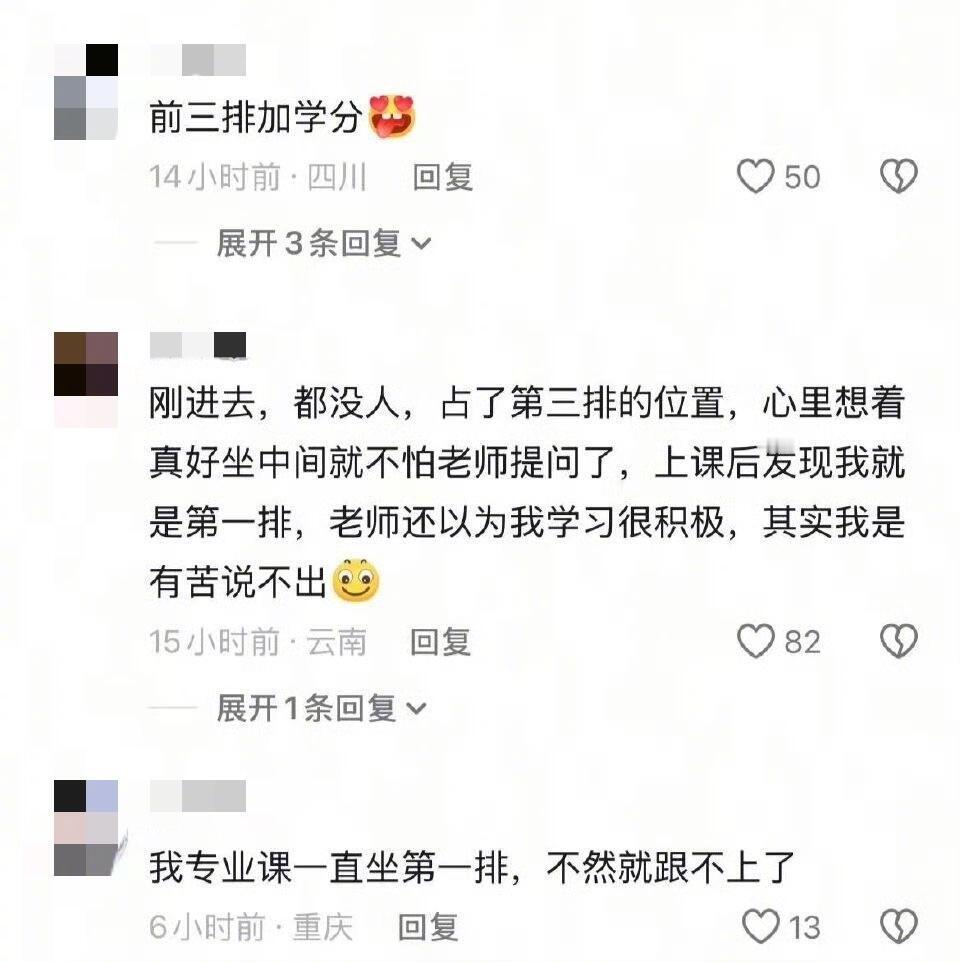Tap the 刚进去，都没人 comment text
Screen dimensions: 960x962
click(528, 492)
